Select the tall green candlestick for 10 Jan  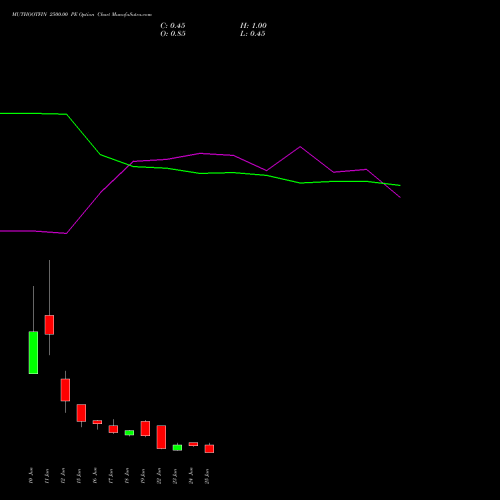(x=33, y=352)
